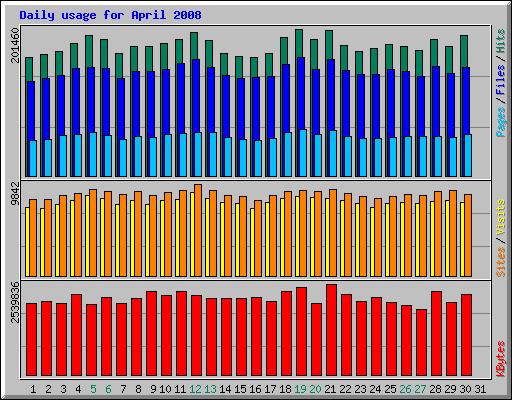Click the cyan Pages bar for day 1
This screenshot has width=512, height=400.
click(33, 158)
